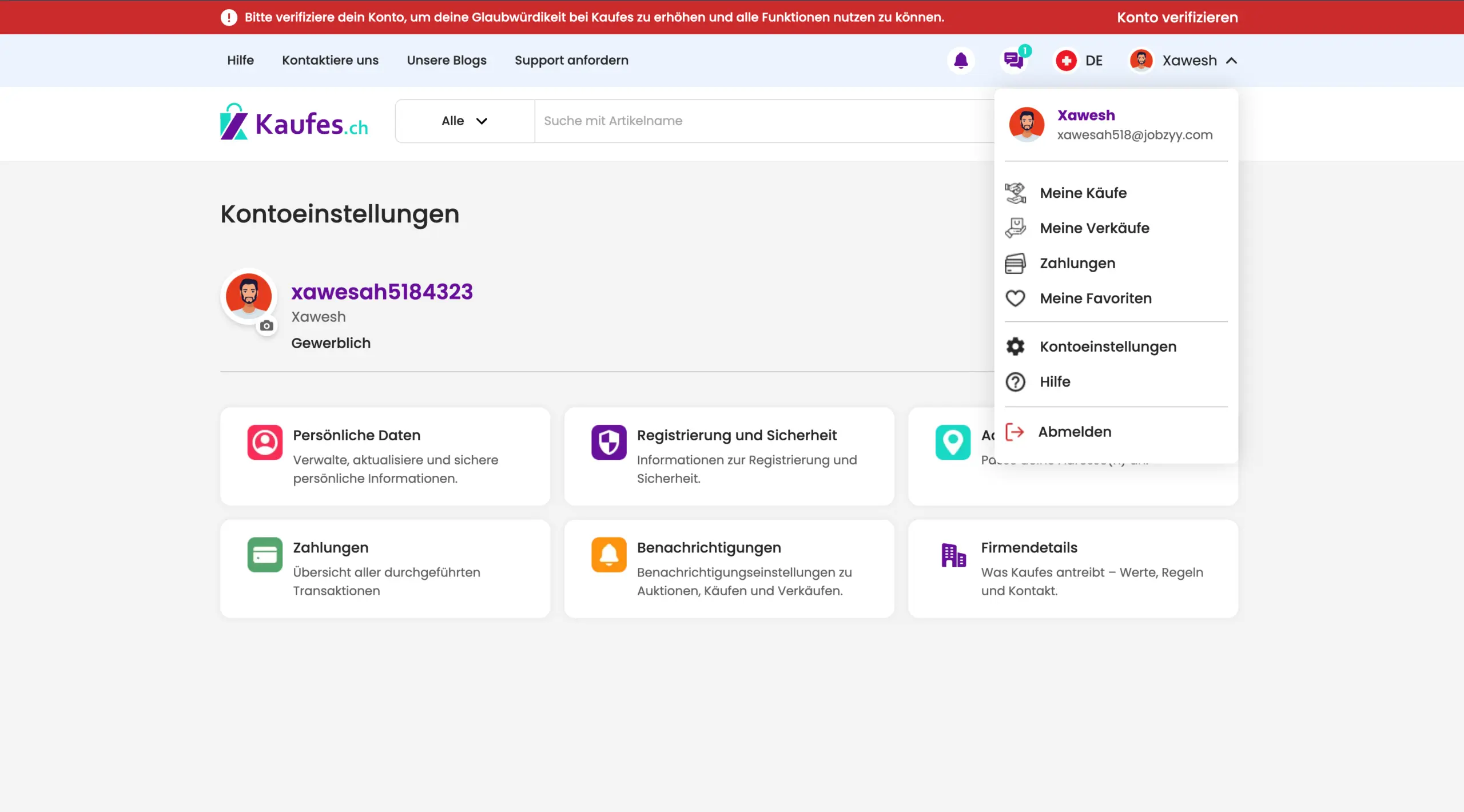Click the Suche mit Artikelname search field

(765, 121)
